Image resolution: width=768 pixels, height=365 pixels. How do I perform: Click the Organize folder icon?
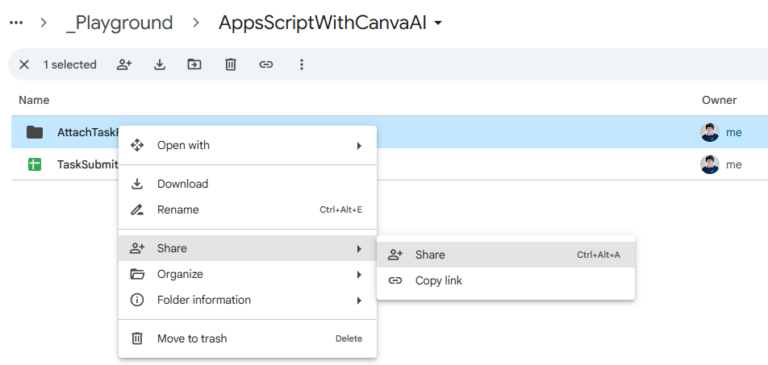coord(137,274)
